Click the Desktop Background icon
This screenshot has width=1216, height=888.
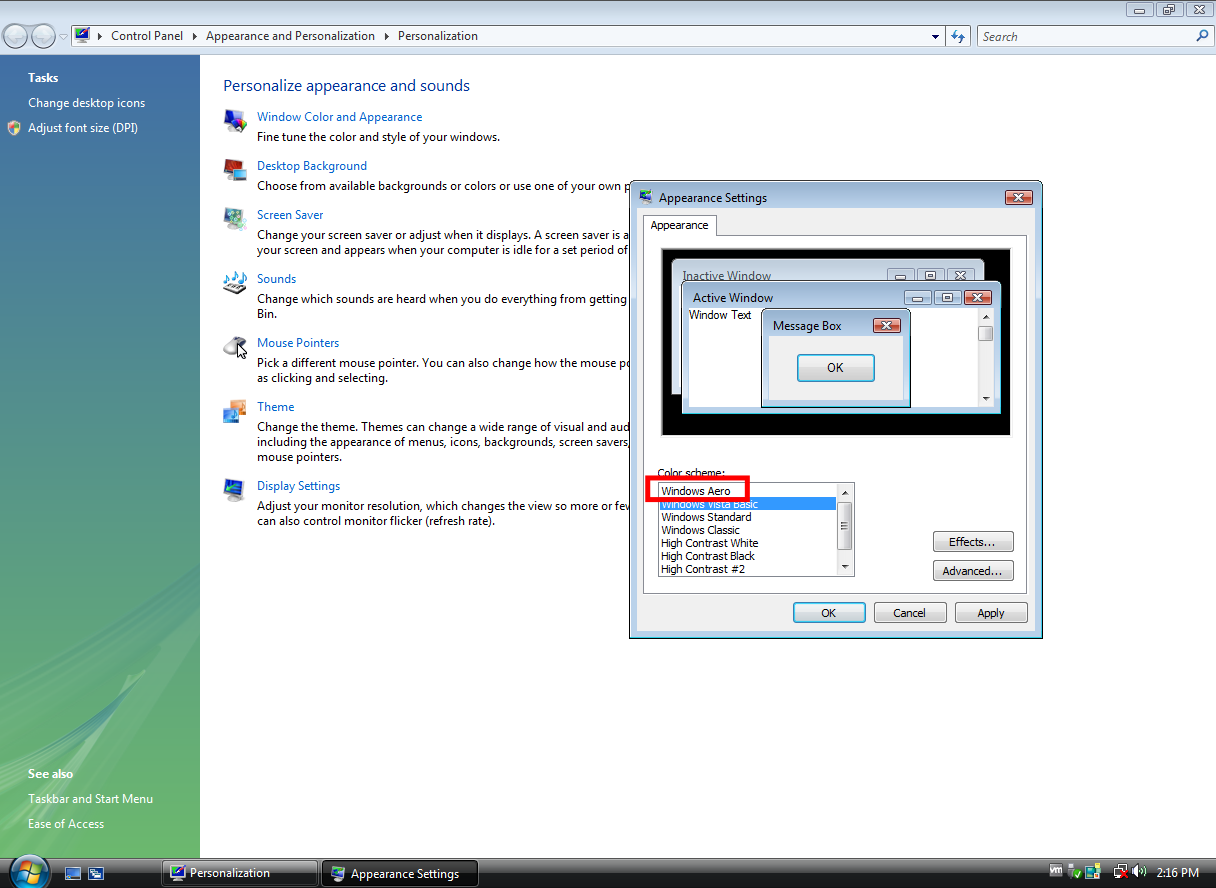[x=235, y=170]
